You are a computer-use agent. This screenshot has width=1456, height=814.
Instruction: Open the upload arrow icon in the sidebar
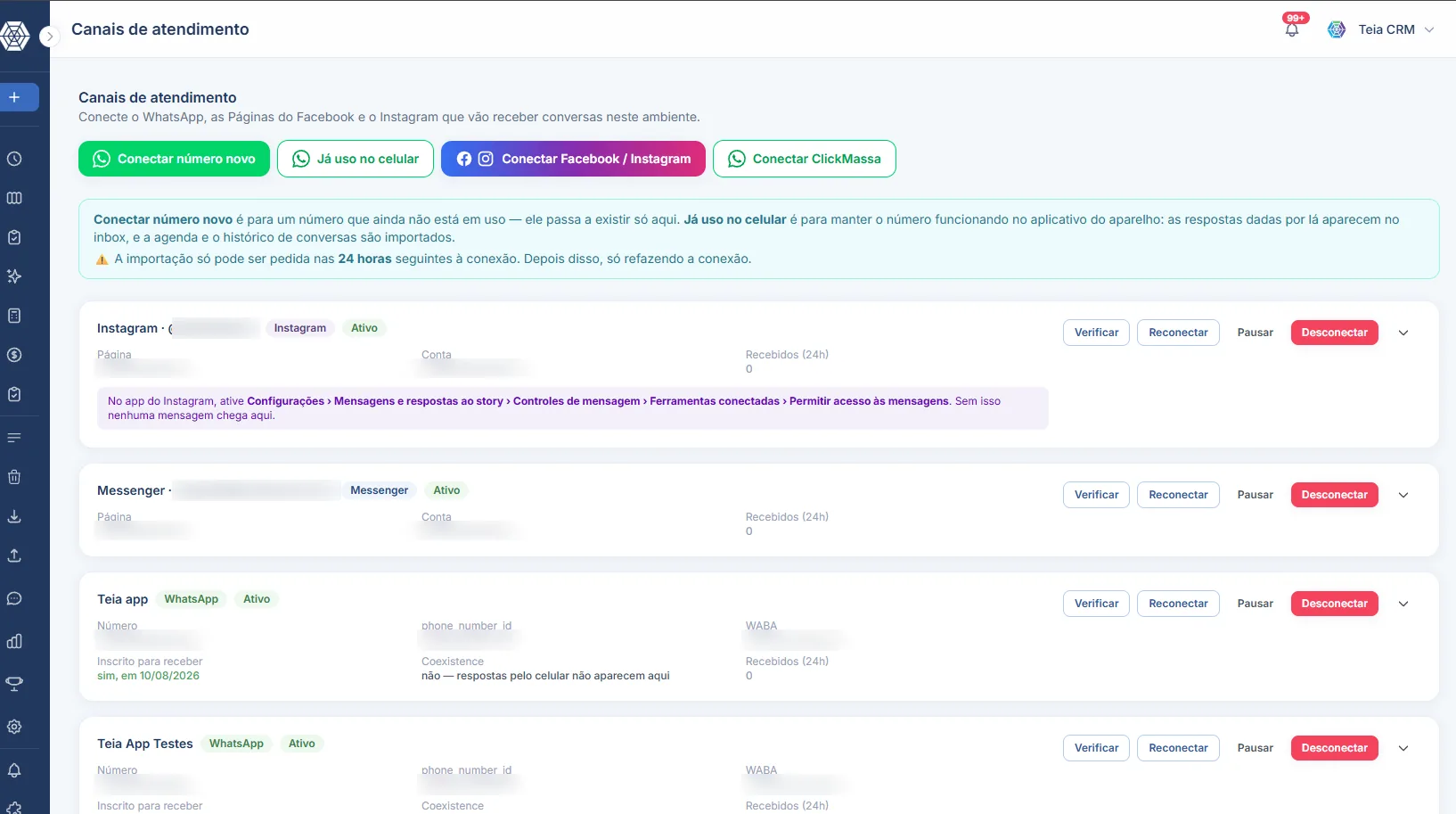[x=14, y=555]
